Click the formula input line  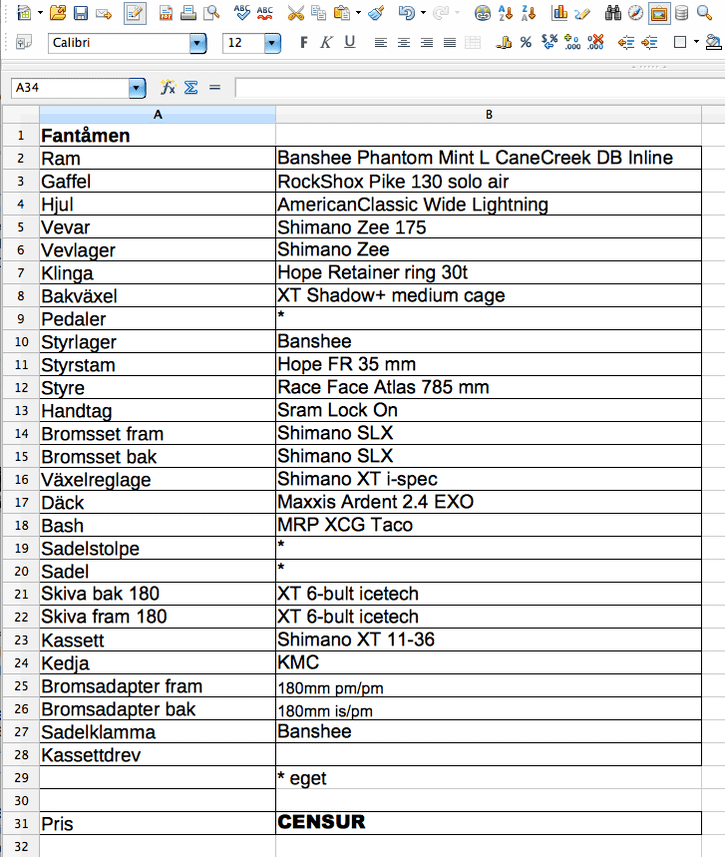[x=480, y=87]
